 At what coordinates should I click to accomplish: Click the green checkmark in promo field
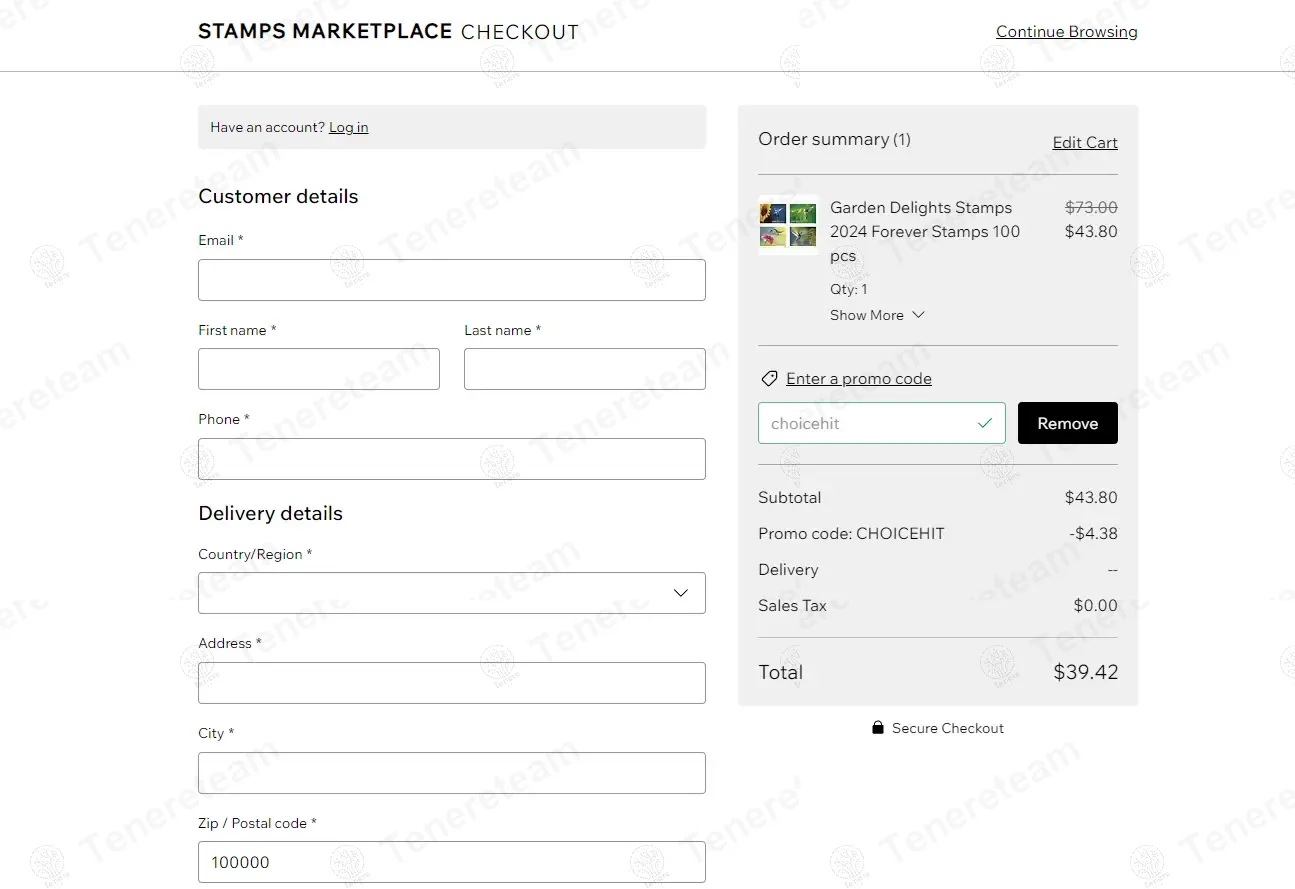(x=985, y=423)
